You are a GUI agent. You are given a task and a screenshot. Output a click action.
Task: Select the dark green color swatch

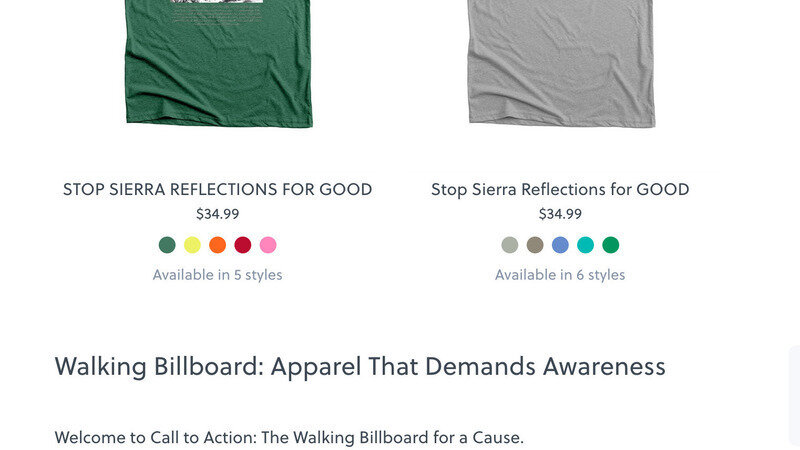pyautogui.click(x=167, y=245)
